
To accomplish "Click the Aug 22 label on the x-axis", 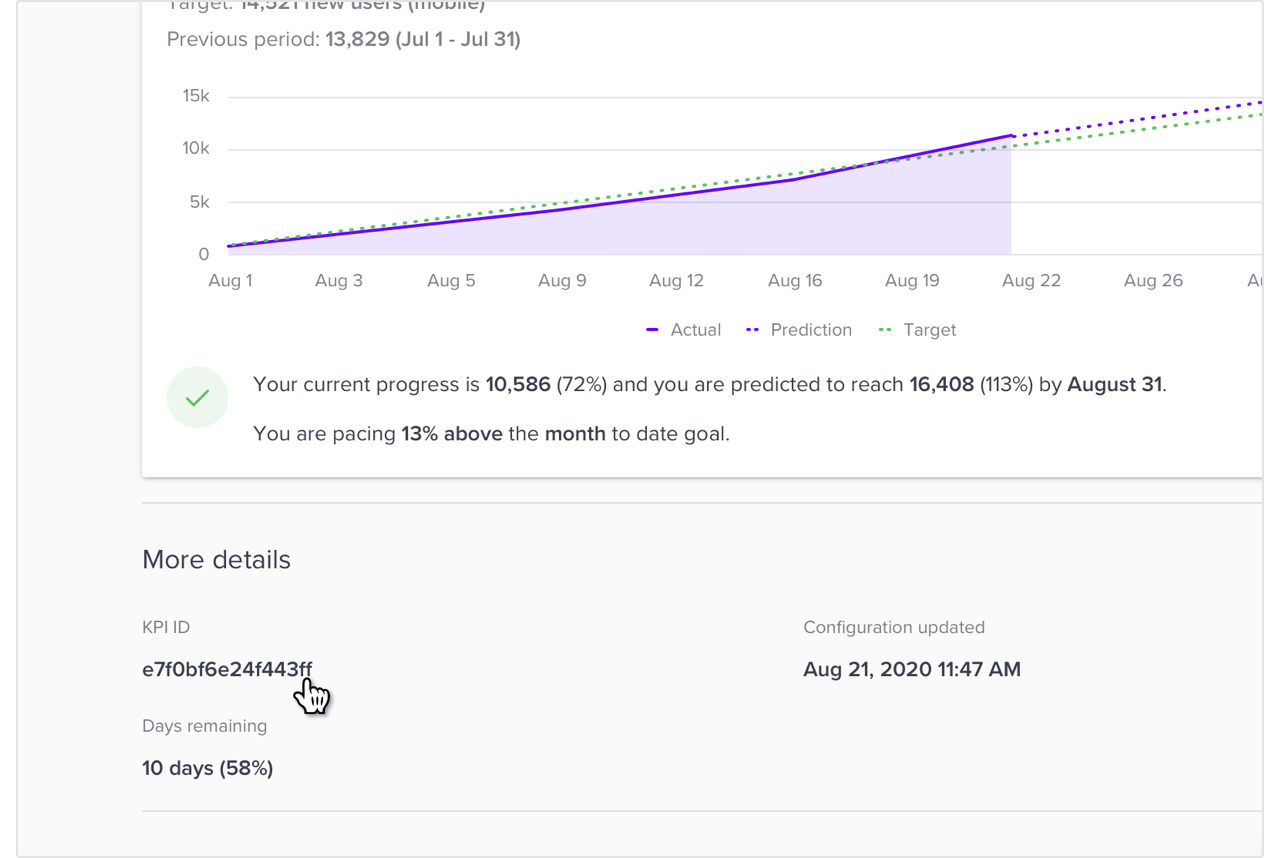I will 1031,281.
